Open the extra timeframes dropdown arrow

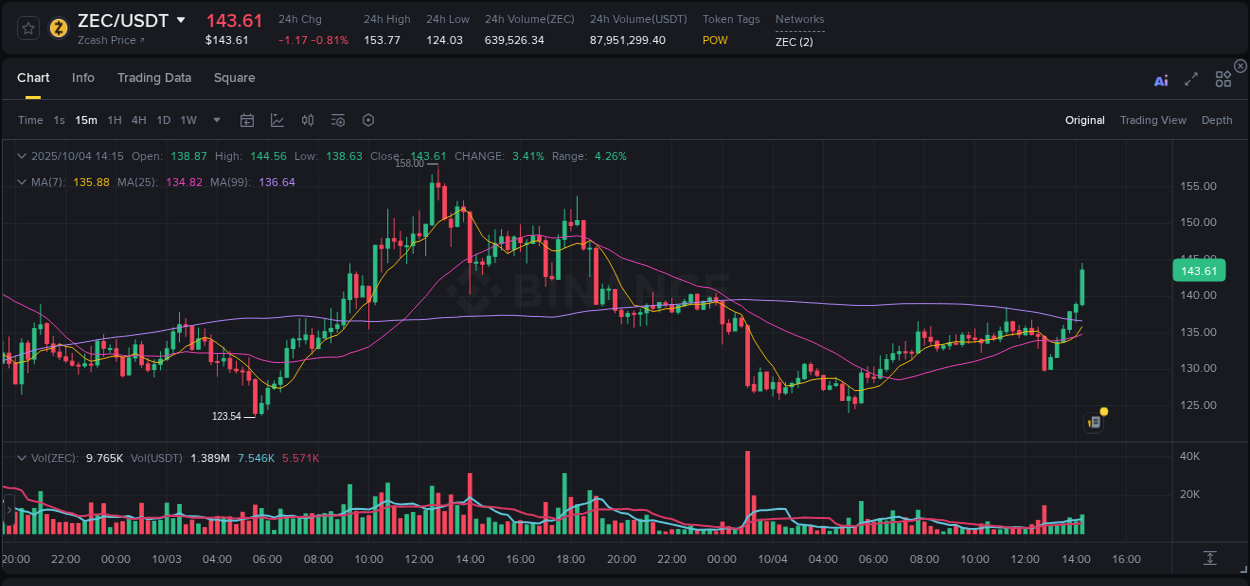[215, 119]
